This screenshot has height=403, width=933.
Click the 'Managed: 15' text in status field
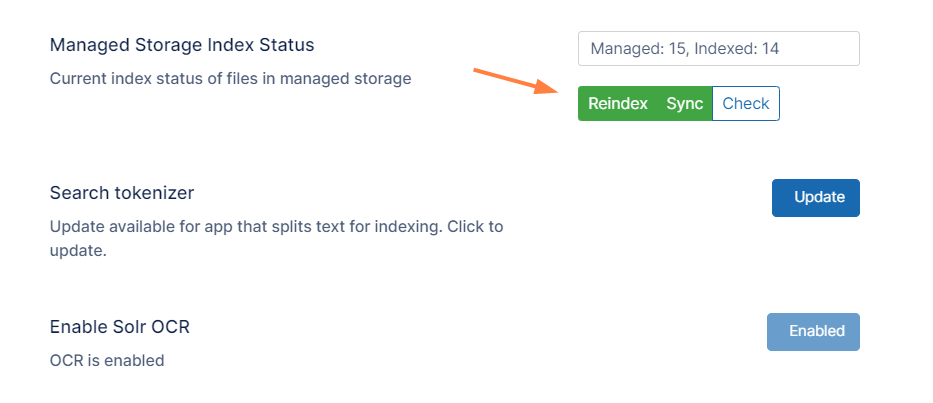(637, 49)
